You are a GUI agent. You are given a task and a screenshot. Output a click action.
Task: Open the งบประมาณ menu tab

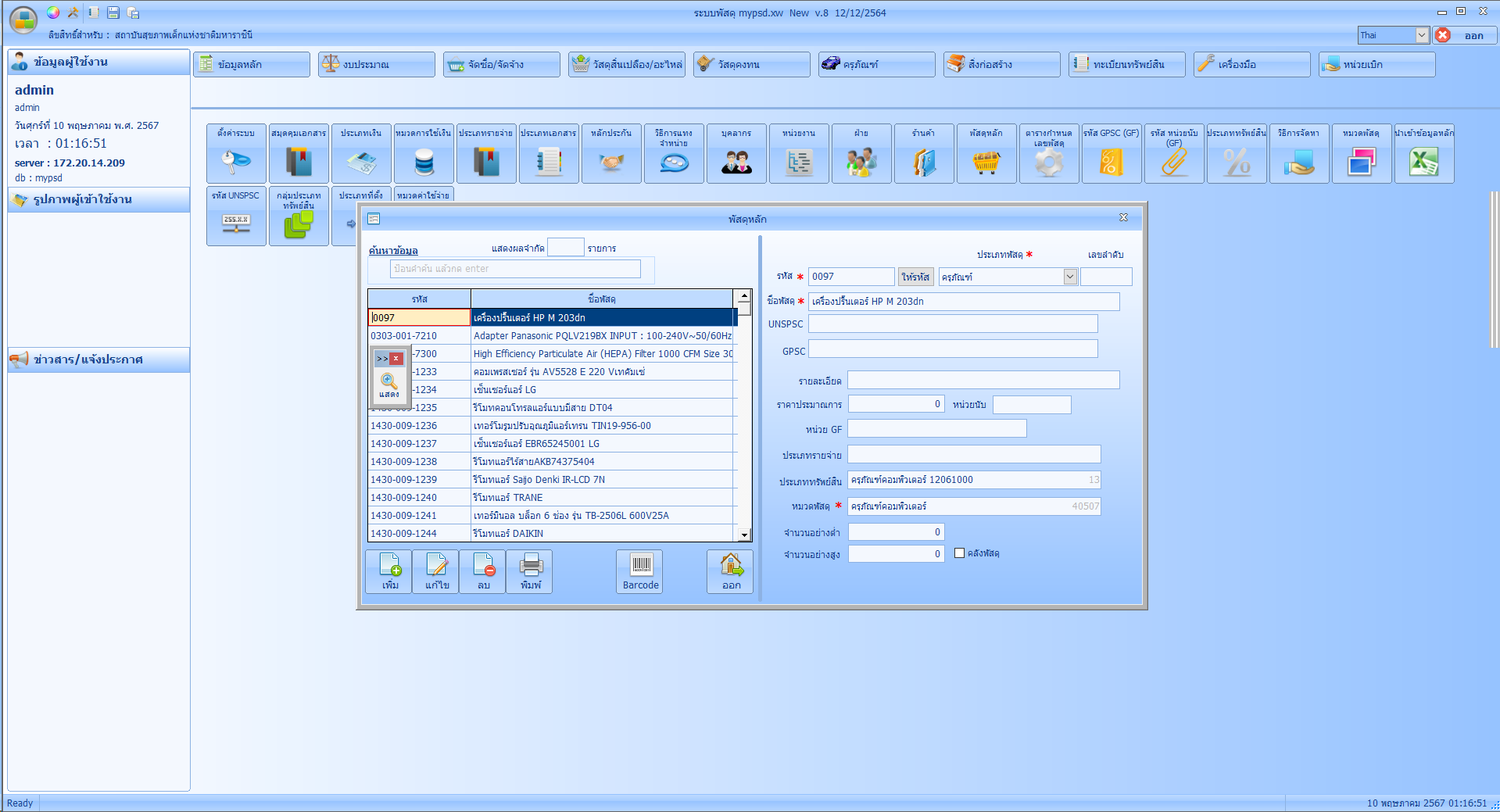point(376,64)
